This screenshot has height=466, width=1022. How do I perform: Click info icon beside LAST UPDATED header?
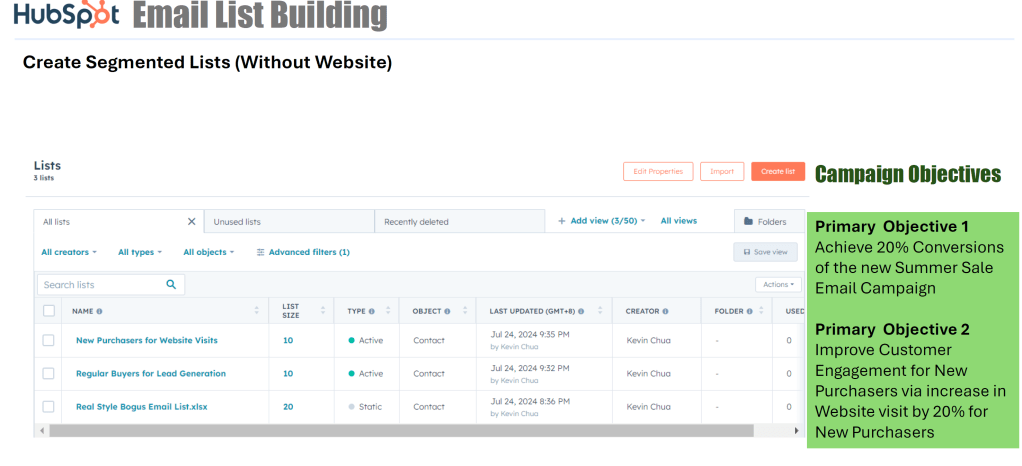(x=581, y=311)
